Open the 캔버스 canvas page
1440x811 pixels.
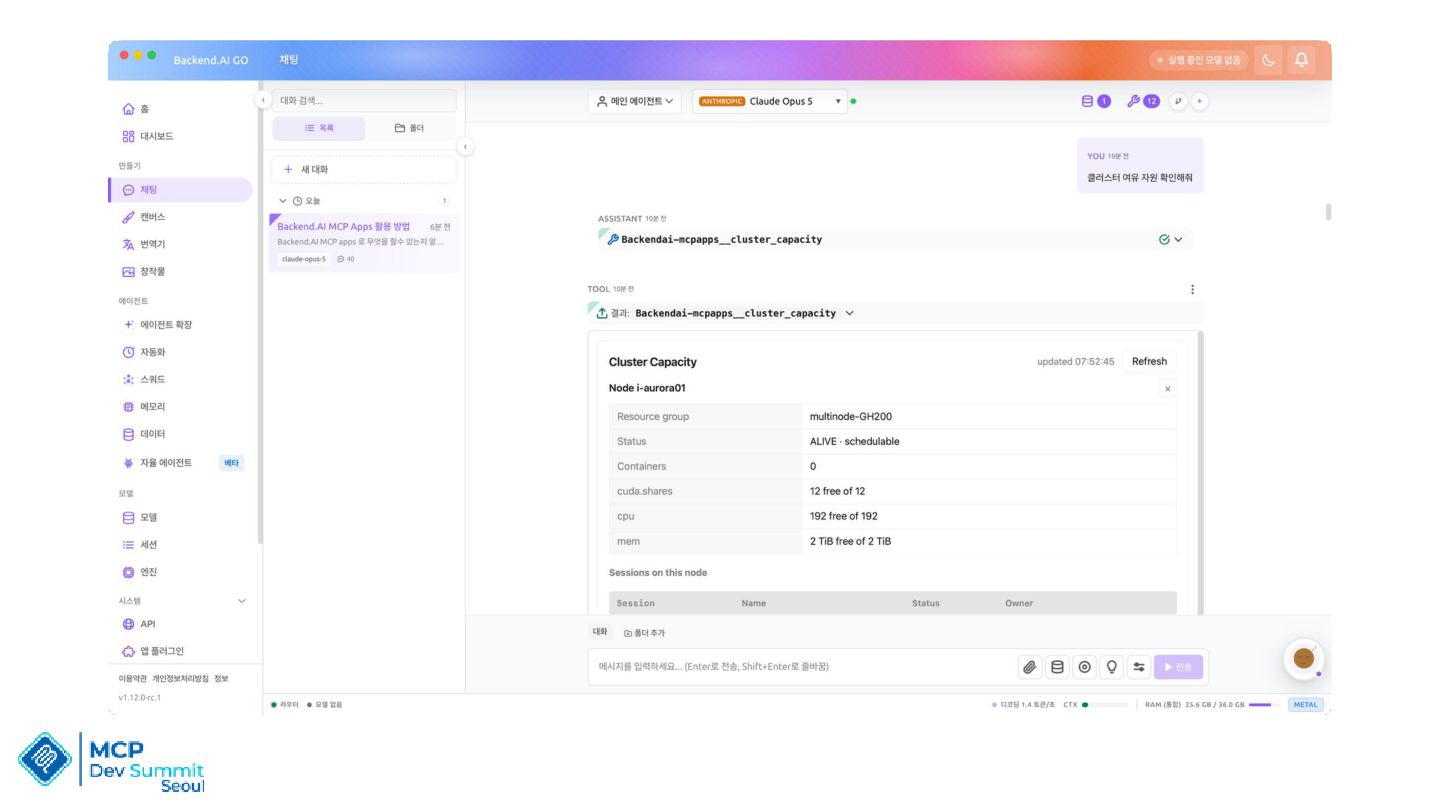click(180, 217)
